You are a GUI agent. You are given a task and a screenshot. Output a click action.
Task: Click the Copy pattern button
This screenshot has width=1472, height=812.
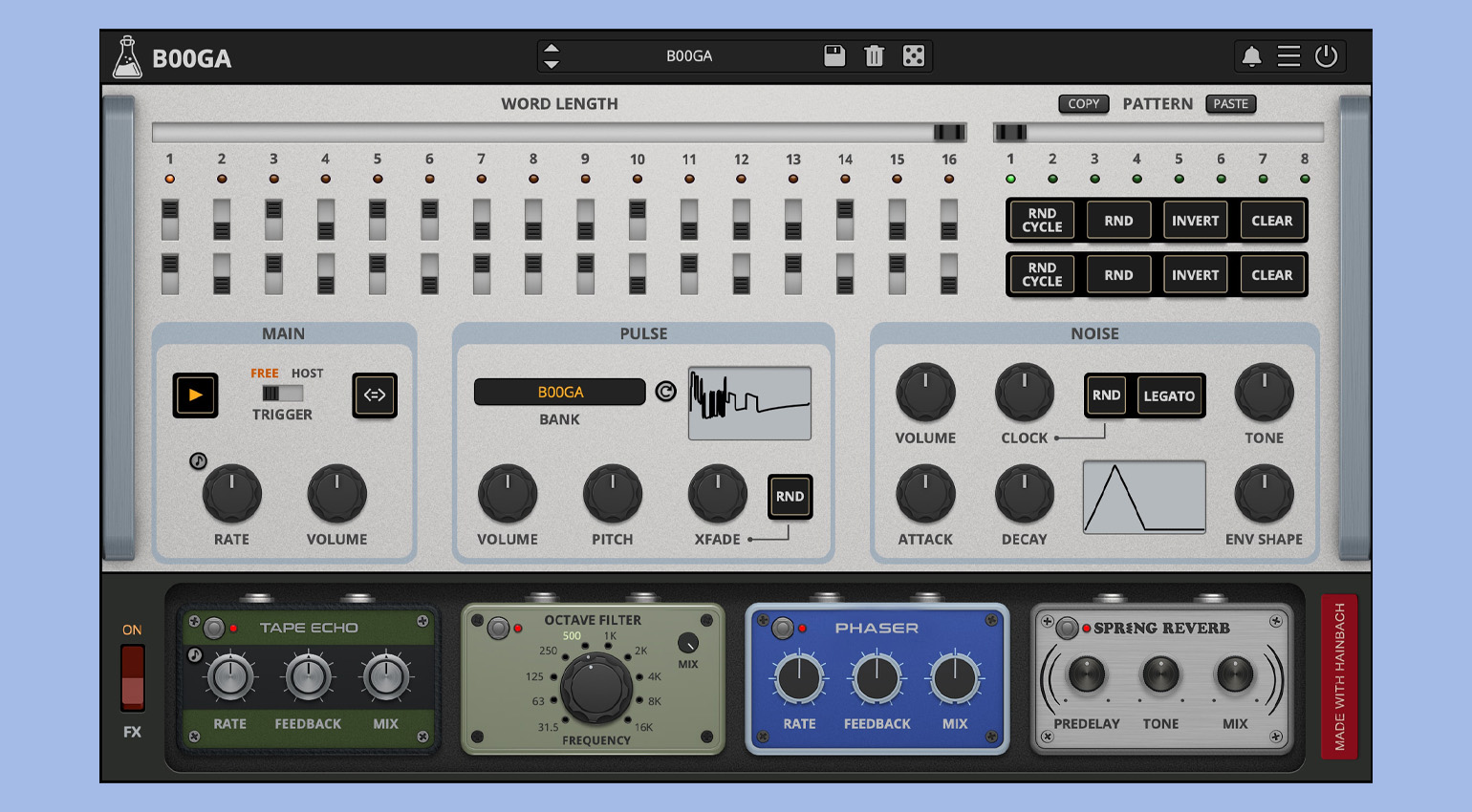pyautogui.click(x=1083, y=104)
